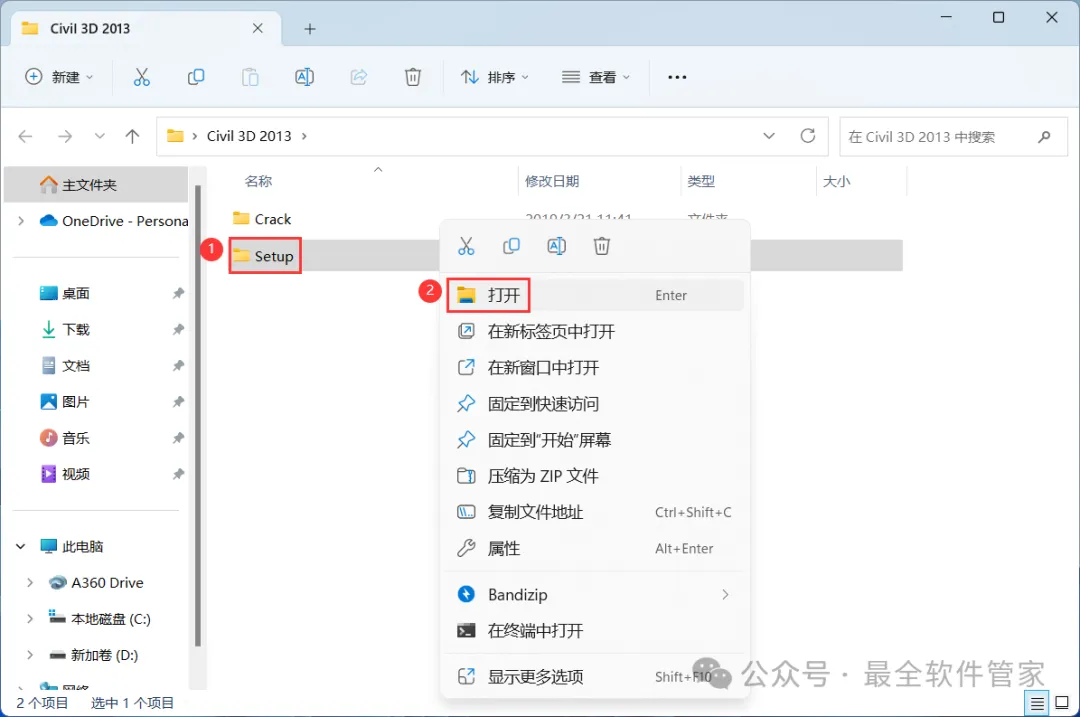Viewport: 1080px width, 717px height.
Task: Collapse the 此电脑 tree node
Action: click(21, 546)
